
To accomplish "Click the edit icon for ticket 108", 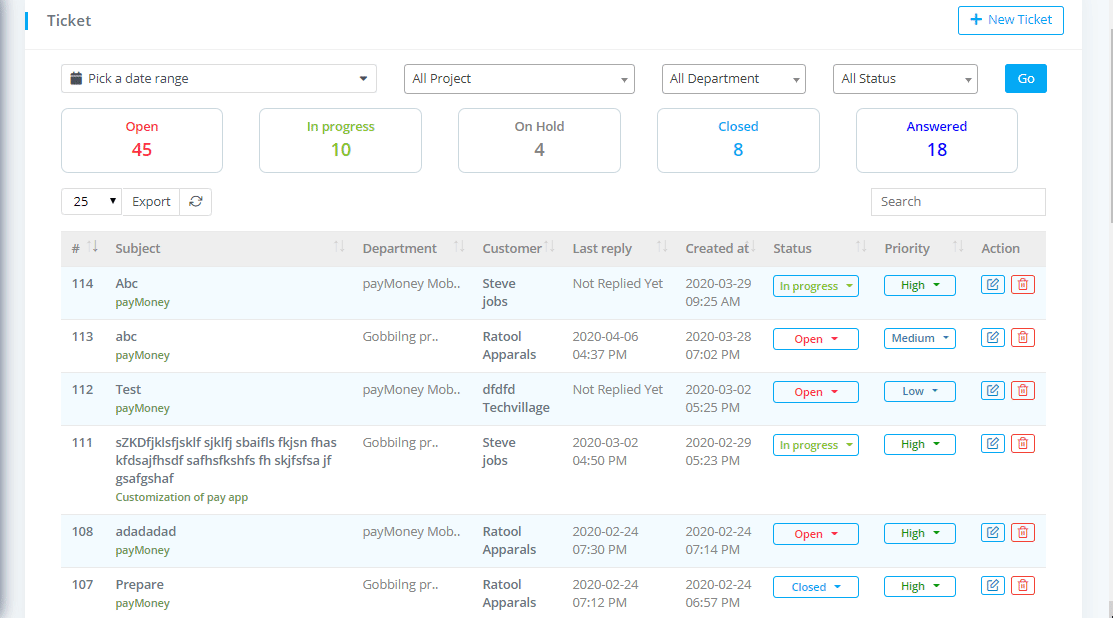I will pos(992,533).
